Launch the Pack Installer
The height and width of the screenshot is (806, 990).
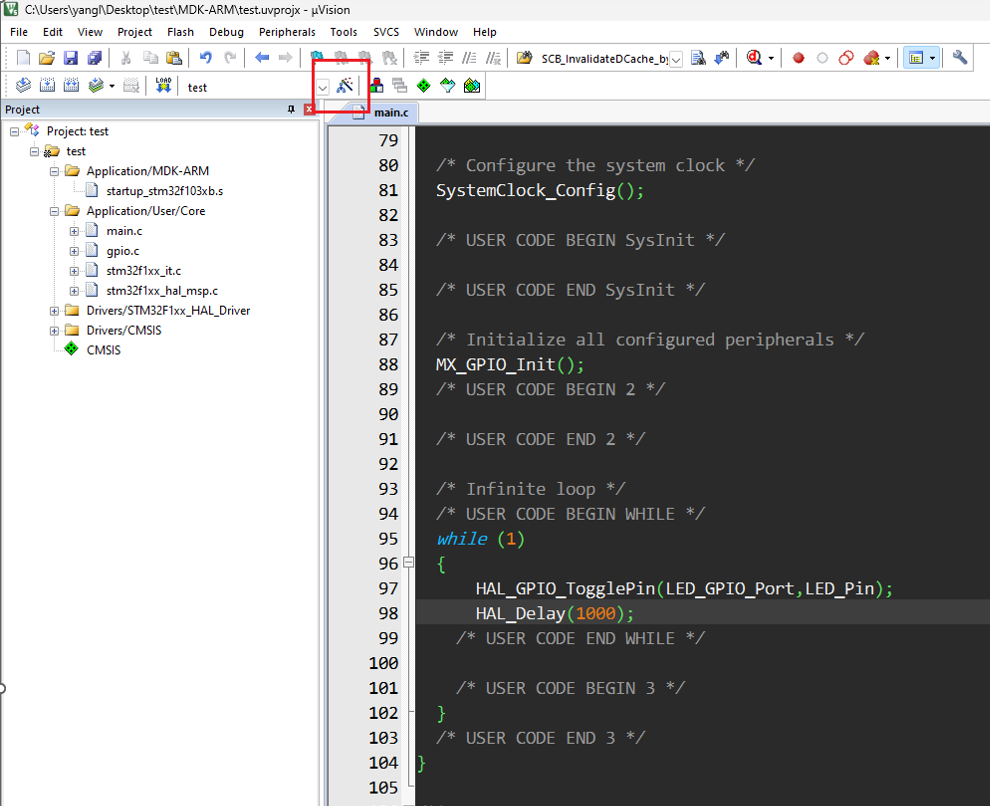coord(472,86)
